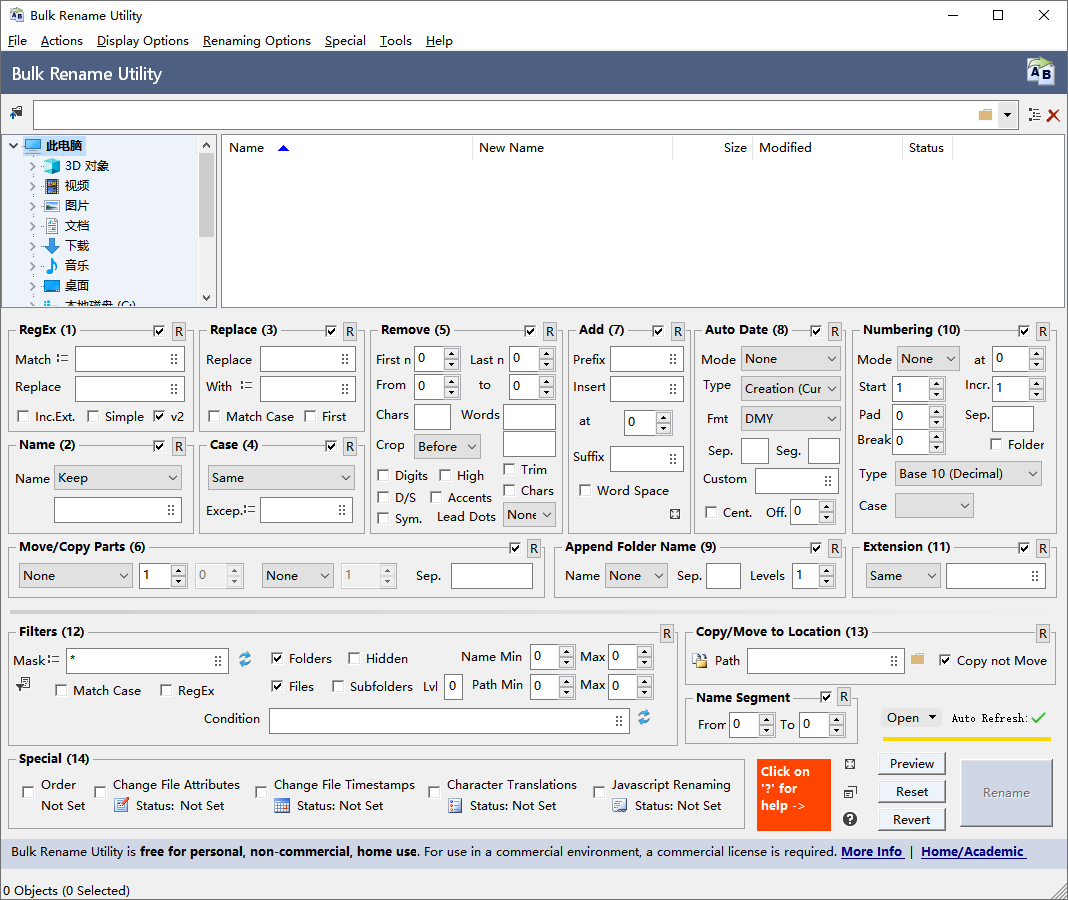Screen dimensions: 1068x900
Task: Click the AB logo icon in the header
Action: [1039, 71]
